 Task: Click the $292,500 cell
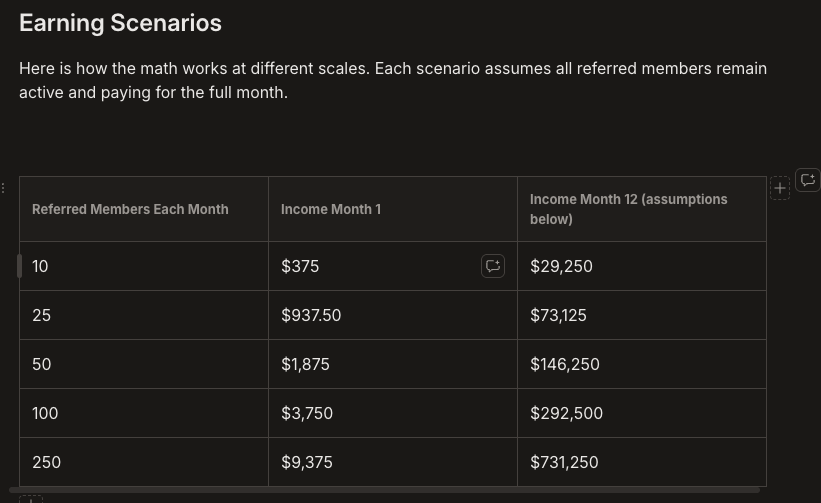pos(642,413)
